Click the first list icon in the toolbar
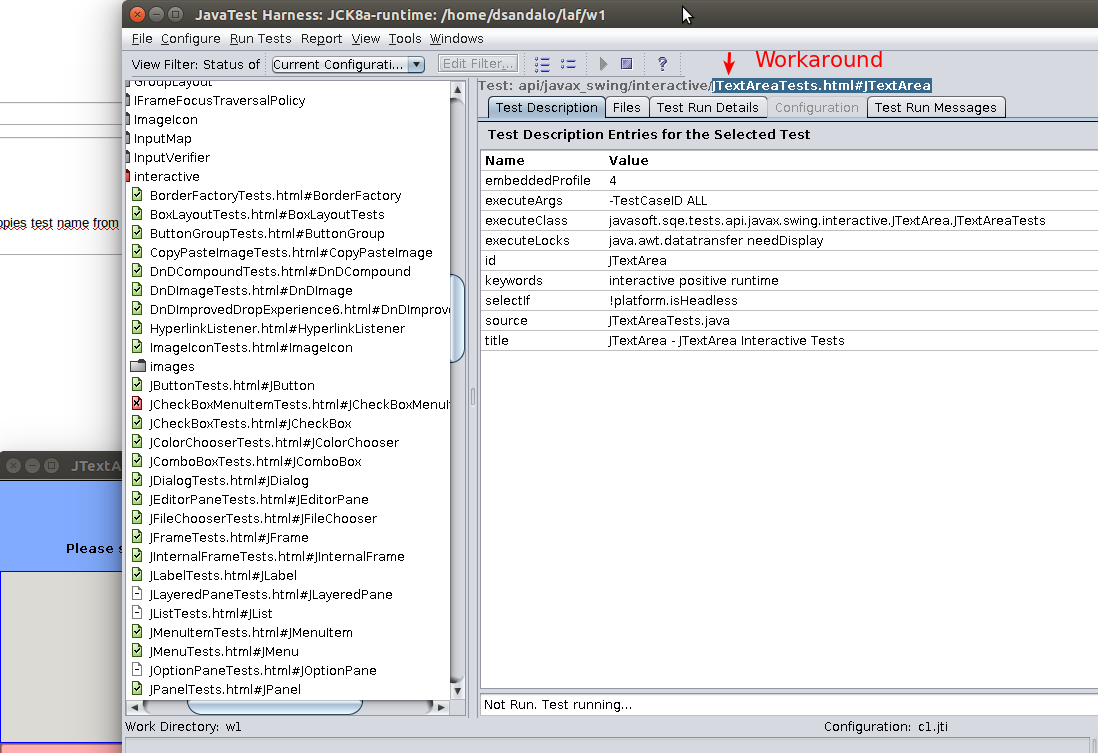This screenshot has height=753, width=1098. (542, 64)
